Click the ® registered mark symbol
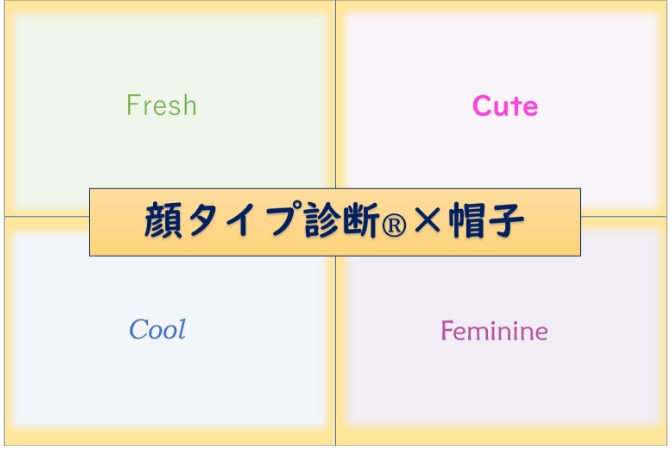672x452 pixels. click(x=393, y=225)
